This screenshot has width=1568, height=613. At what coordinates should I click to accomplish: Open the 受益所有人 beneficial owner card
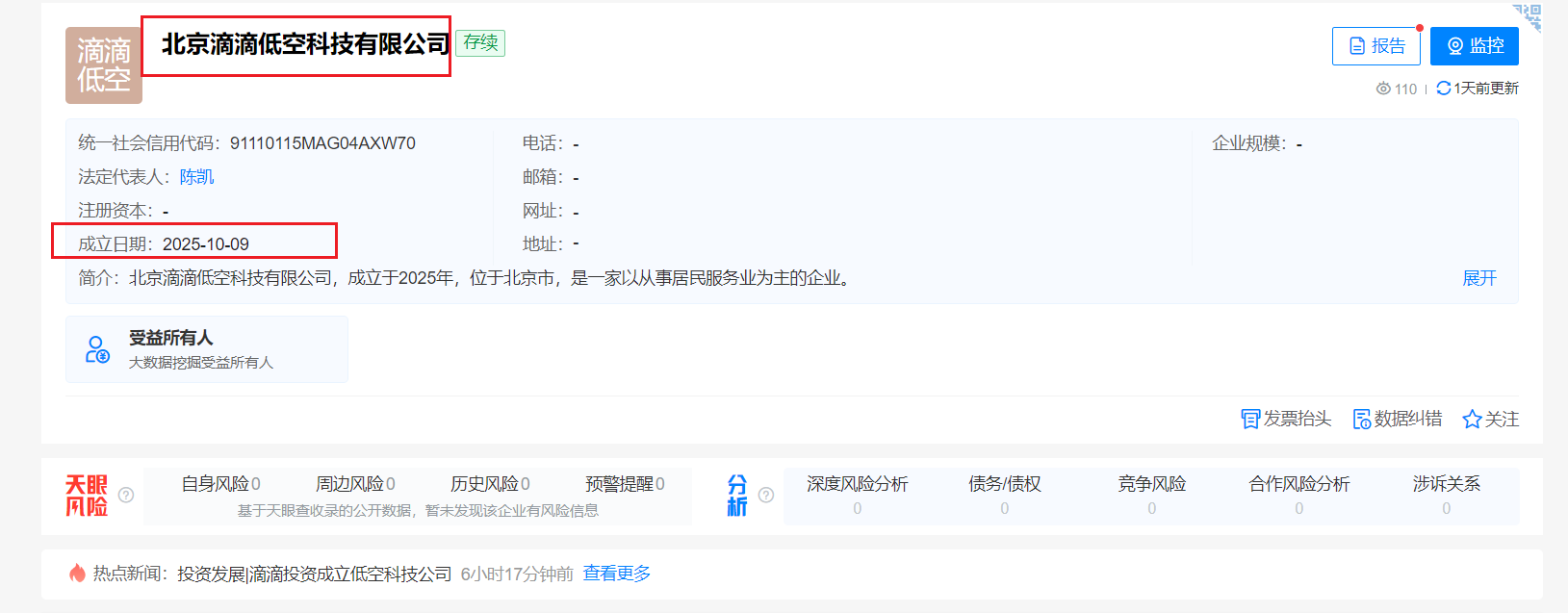206,349
